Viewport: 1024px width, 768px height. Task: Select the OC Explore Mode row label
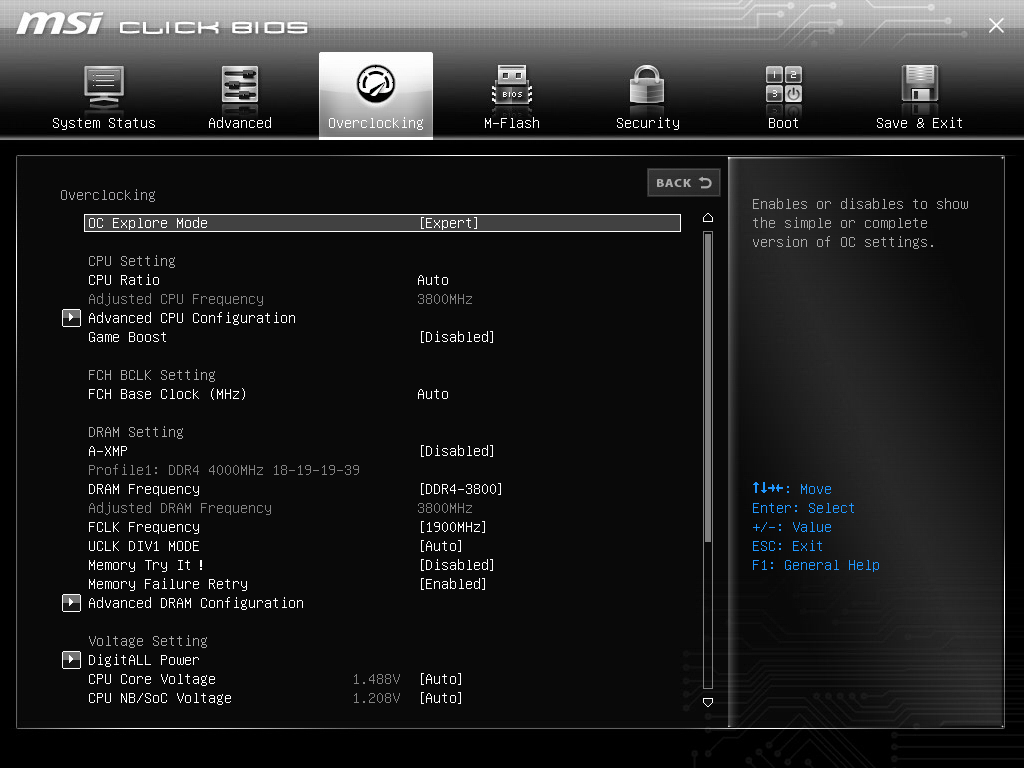(148, 223)
